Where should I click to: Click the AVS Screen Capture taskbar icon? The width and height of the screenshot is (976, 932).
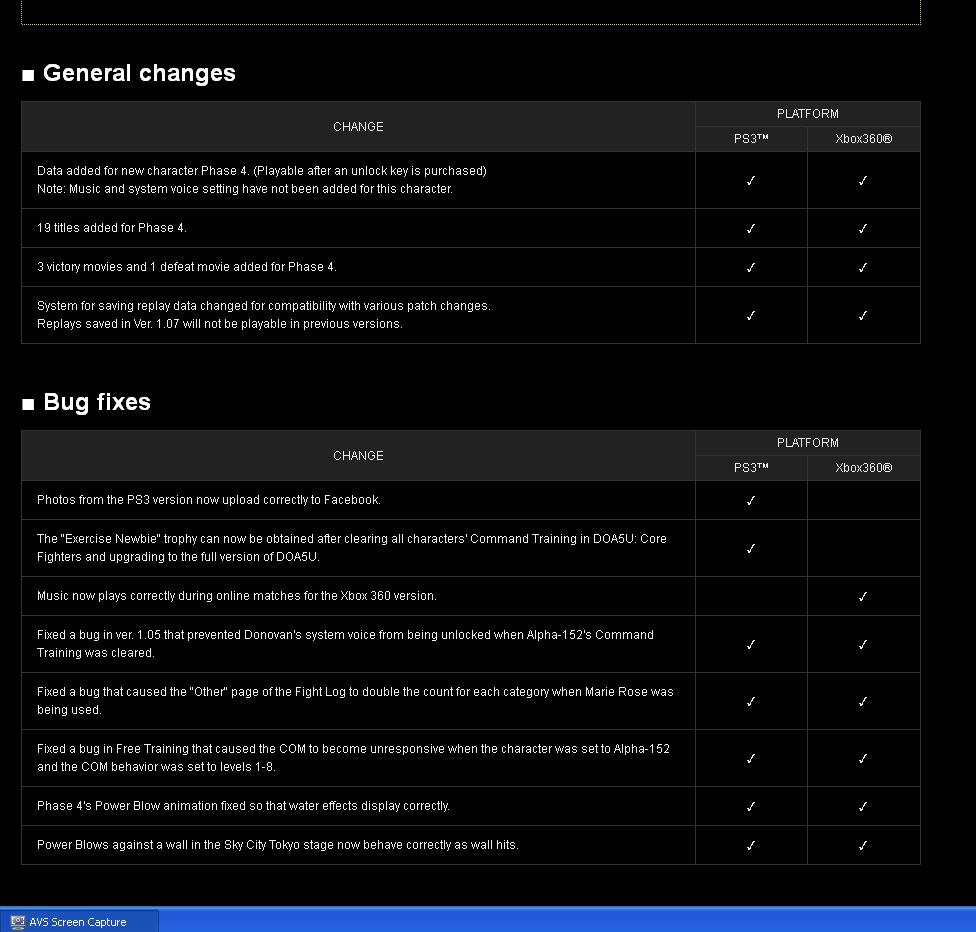[x=17, y=922]
